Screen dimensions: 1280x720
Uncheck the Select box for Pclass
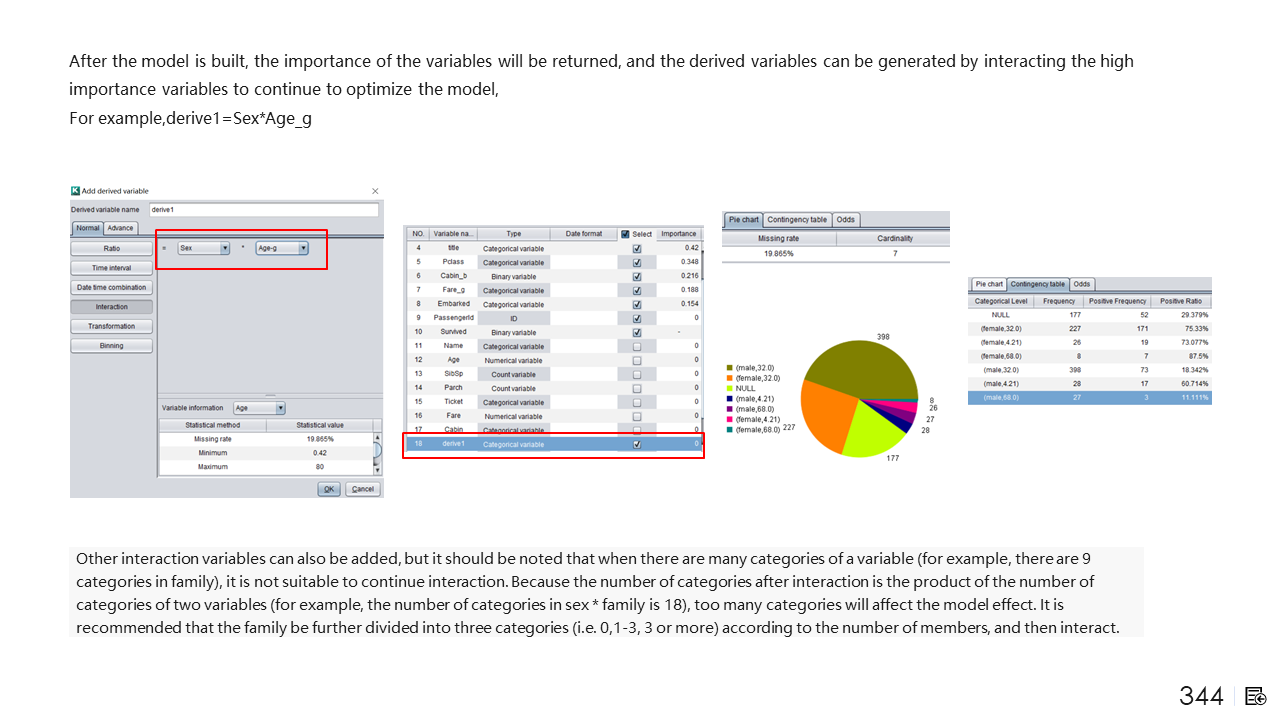click(x=637, y=262)
